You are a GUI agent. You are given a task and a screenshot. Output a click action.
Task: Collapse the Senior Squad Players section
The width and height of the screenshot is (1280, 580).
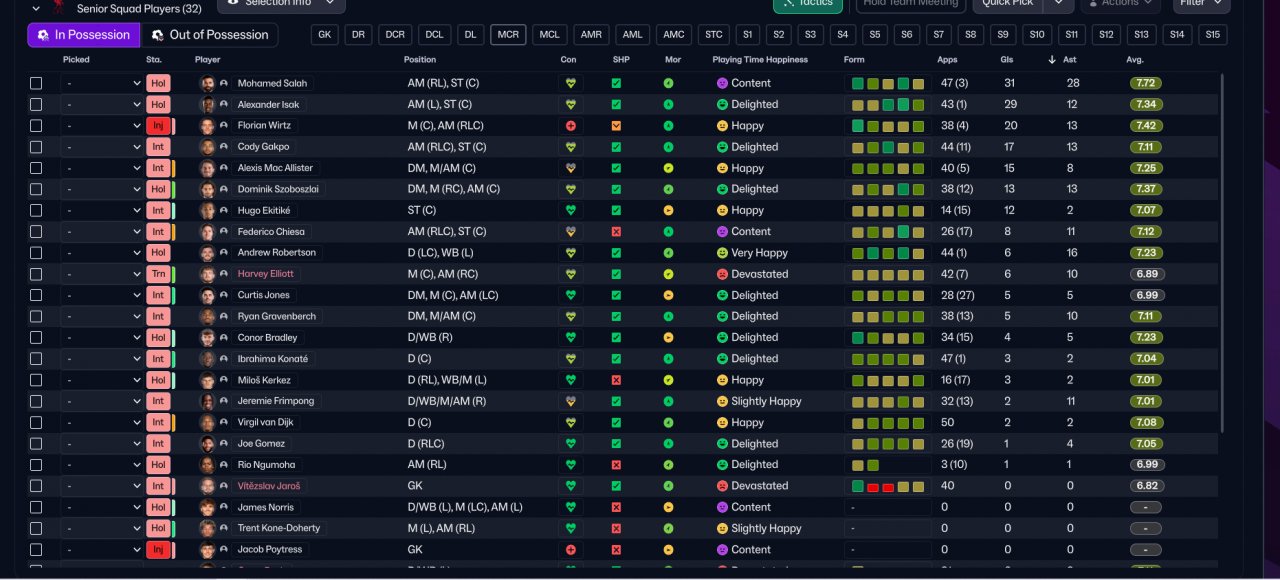37,8
